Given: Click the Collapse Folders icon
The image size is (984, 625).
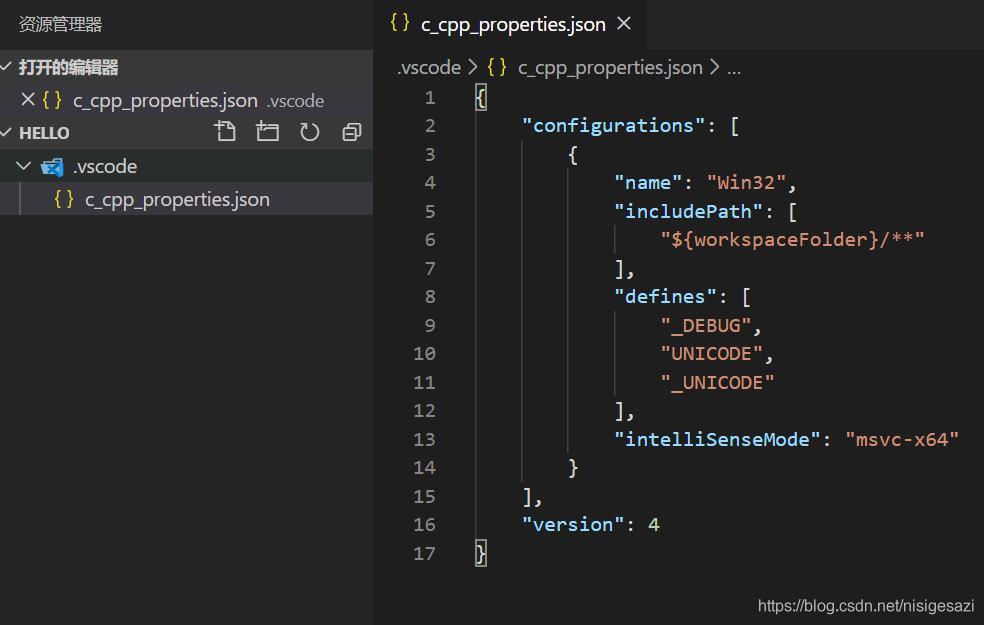Looking at the screenshot, I should [x=351, y=131].
